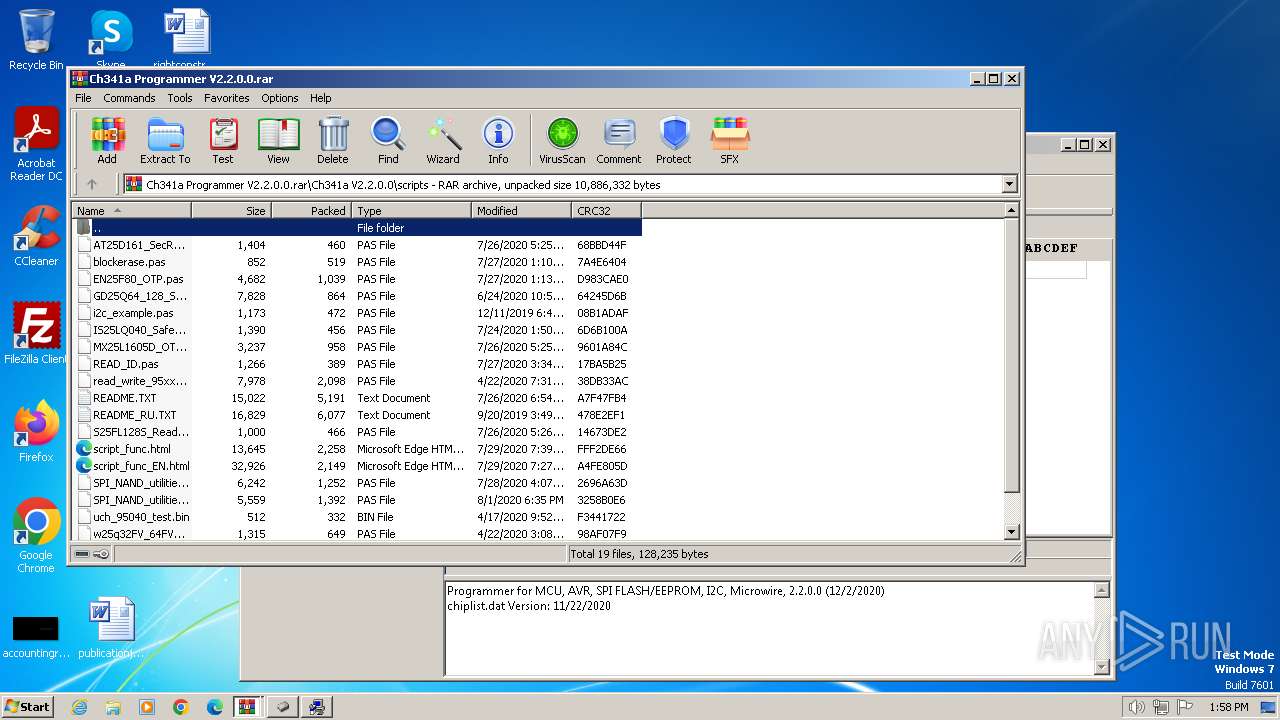This screenshot has height=720, width=1280.
Task: Click the Extract To toolbar icon
Action: pos(165,141)
